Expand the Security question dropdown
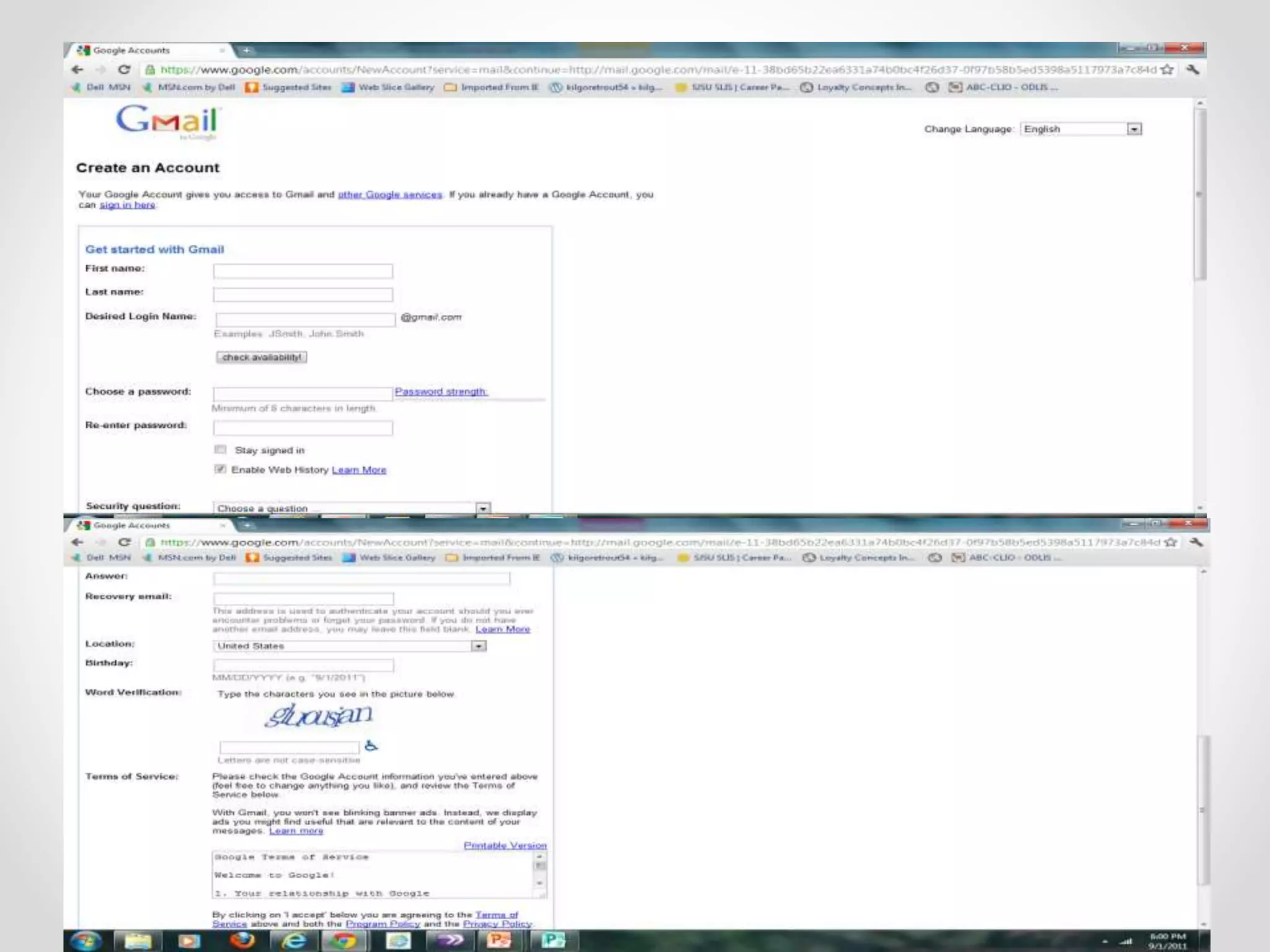Image resolution: width=1270 pixels, height=952 pixels. tap(483, 508)
